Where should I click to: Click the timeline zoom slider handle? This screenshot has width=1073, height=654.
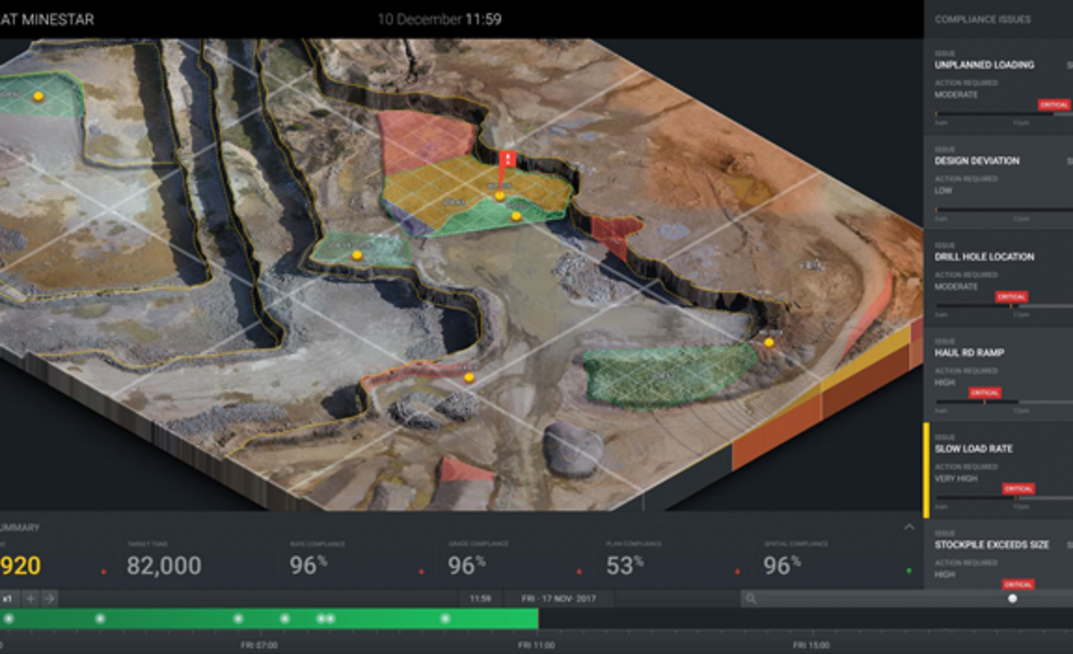point(1012,598)
